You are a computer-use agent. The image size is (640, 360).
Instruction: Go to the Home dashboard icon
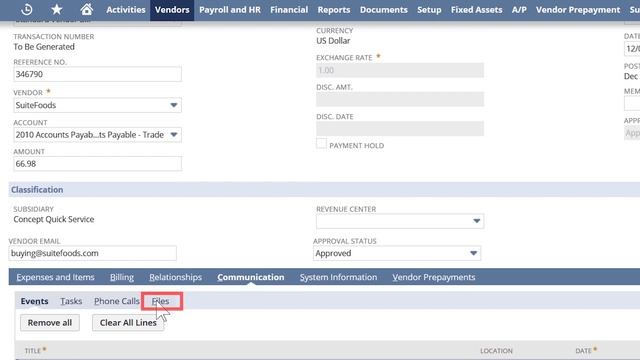click(86, 9)
